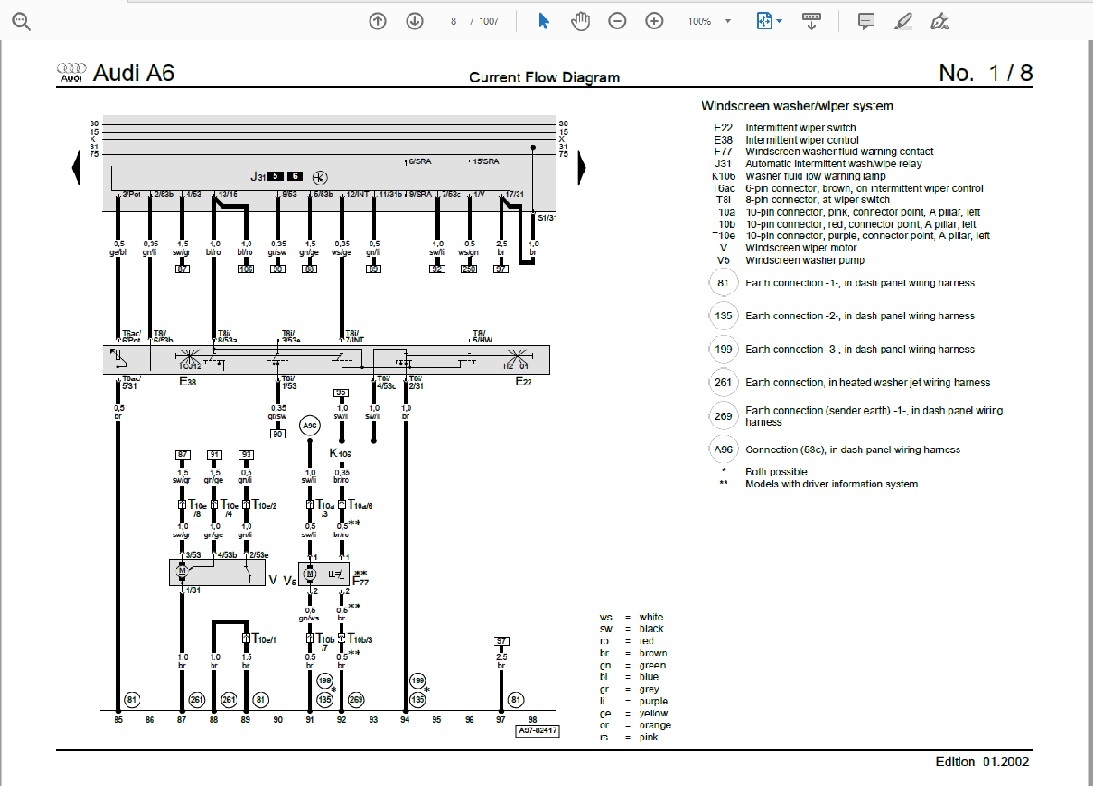Click the F77 contact label in diagram

(361, 580)
